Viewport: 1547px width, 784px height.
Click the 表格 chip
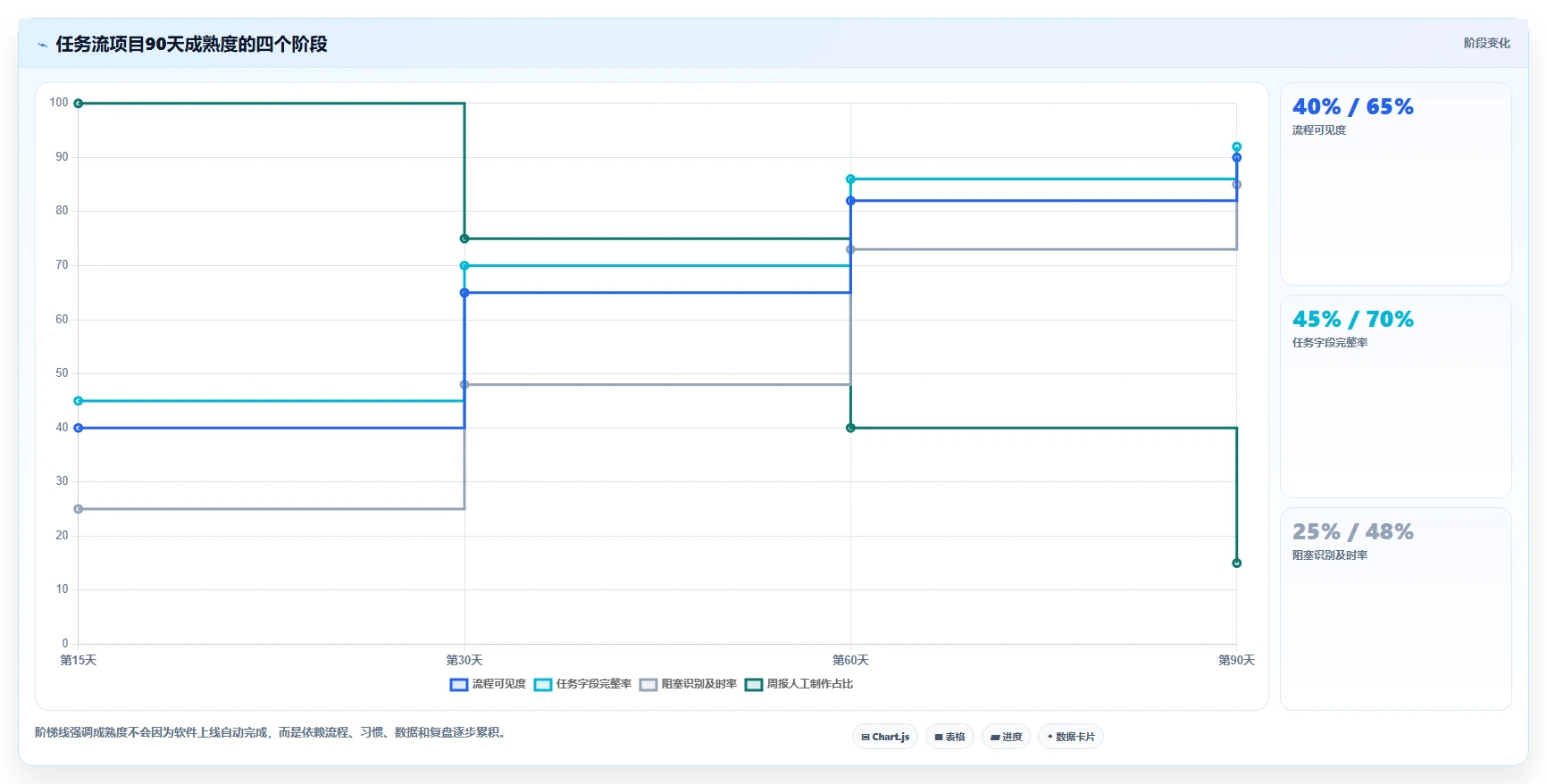[949, 737]
